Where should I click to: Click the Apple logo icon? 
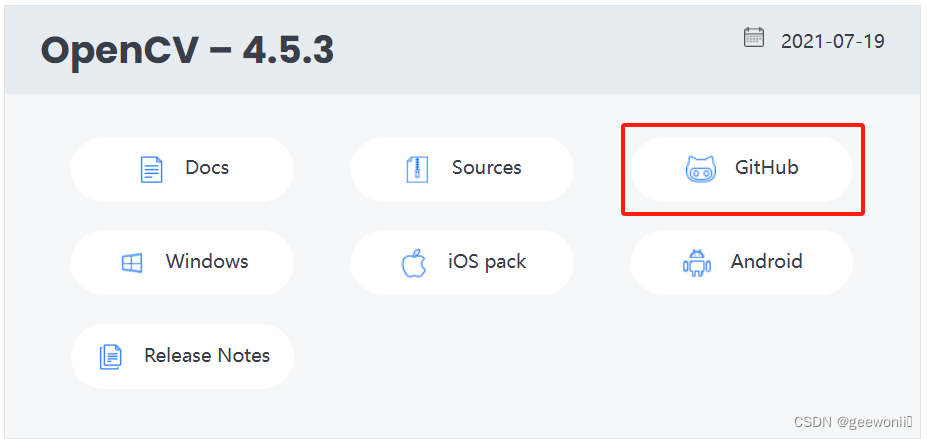pyautogui.click(x=414, y=263)
